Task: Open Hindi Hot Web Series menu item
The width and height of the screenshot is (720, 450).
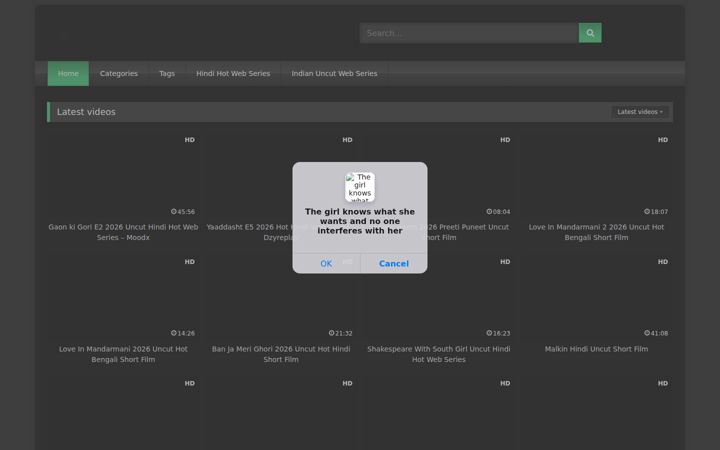Action: coord(233,73)
